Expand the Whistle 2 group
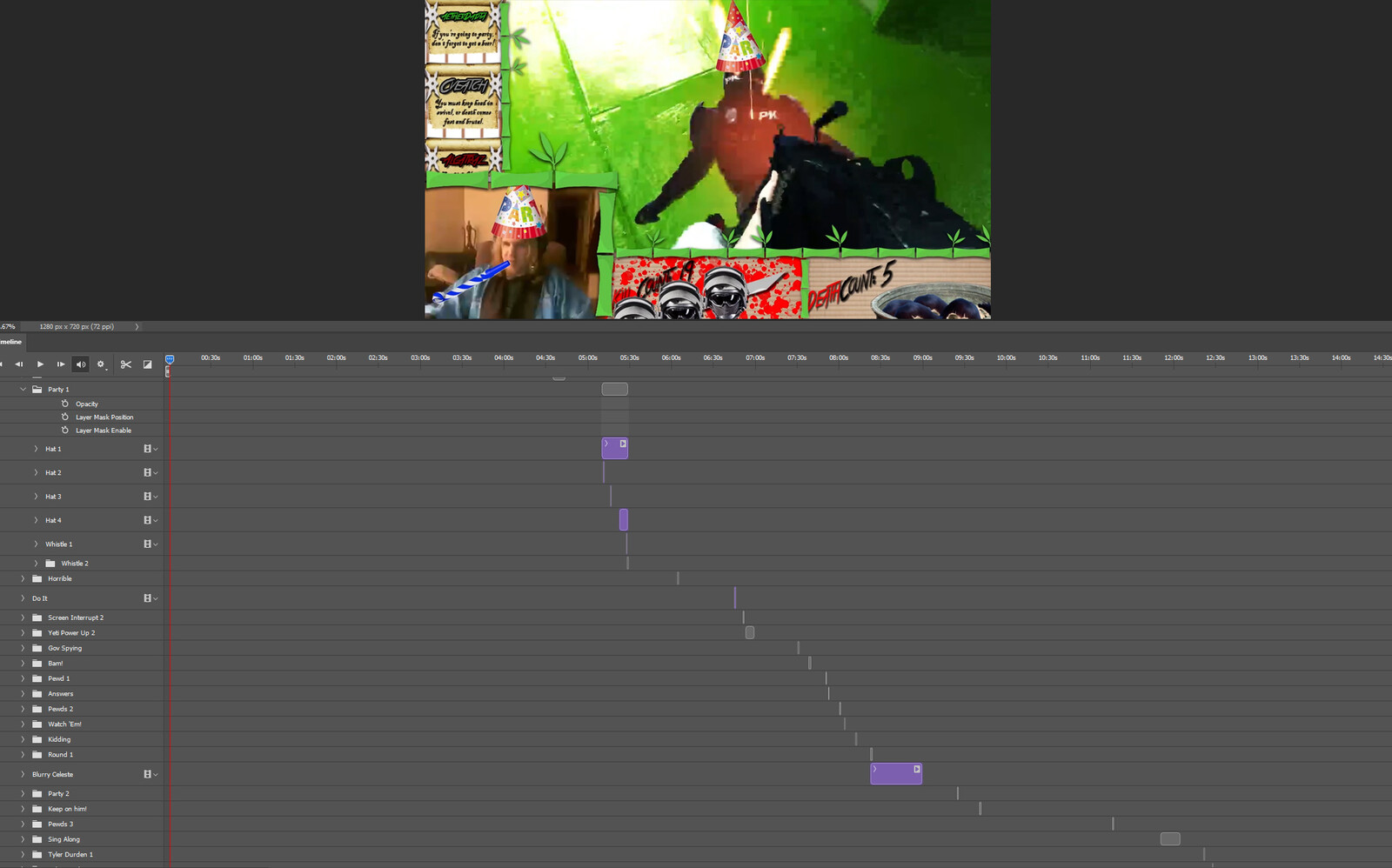This screenshot has height=868, width=1392. pos(36,564)
